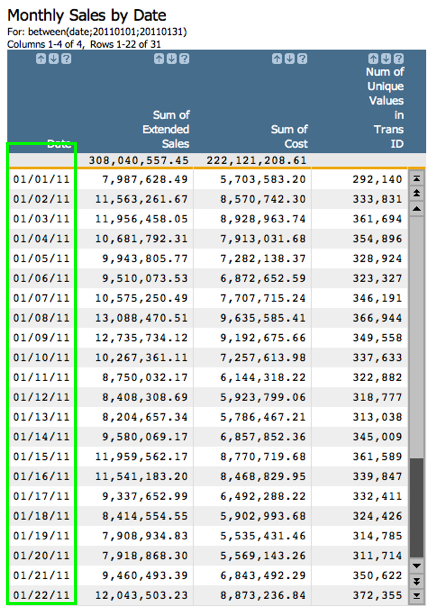Click Num of Unique Values in Trans ID header
Viewport: 437px width, 616px height.
385,108
